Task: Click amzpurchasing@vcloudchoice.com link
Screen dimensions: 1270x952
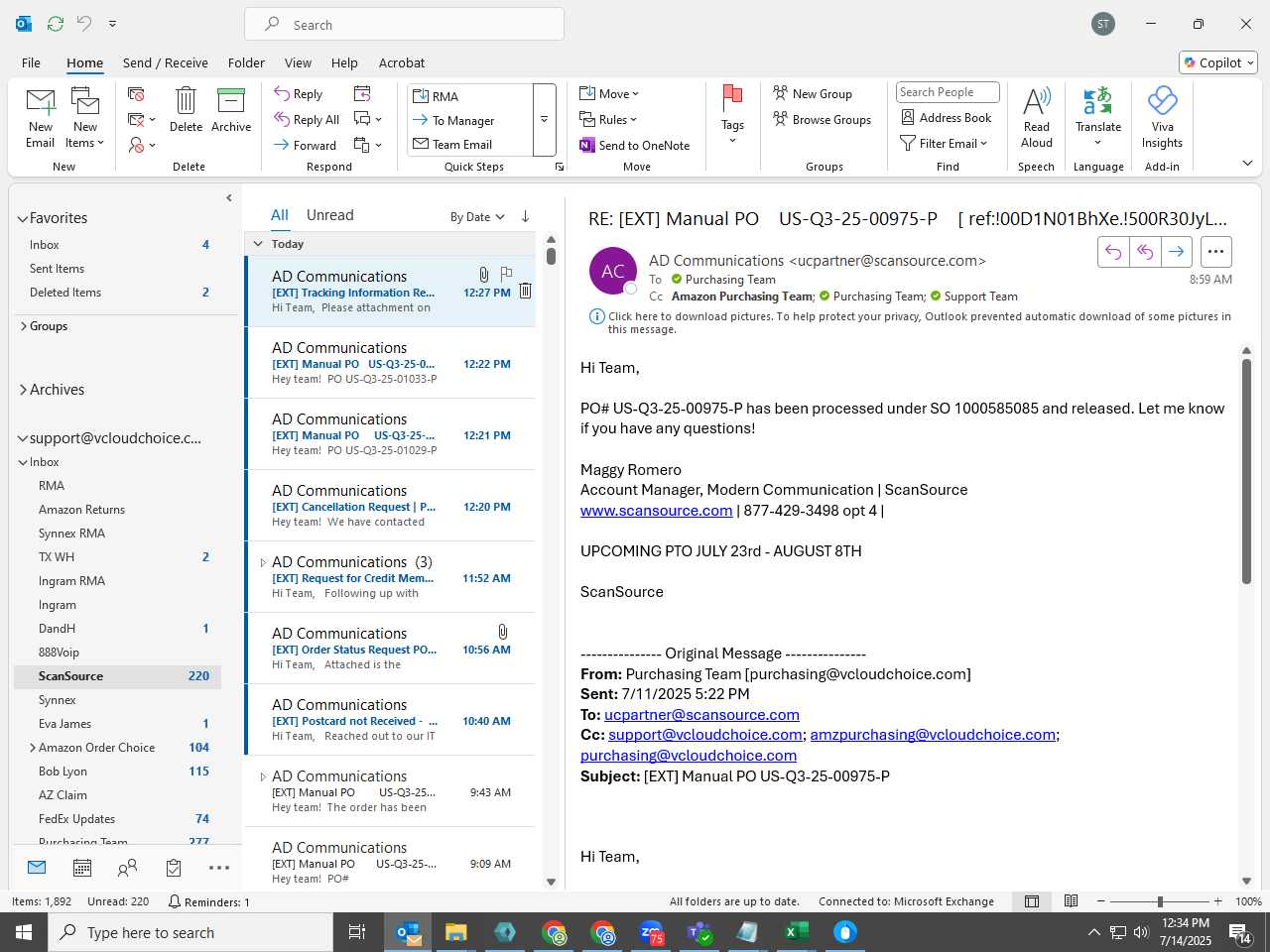Action: (x=933, y=735)
